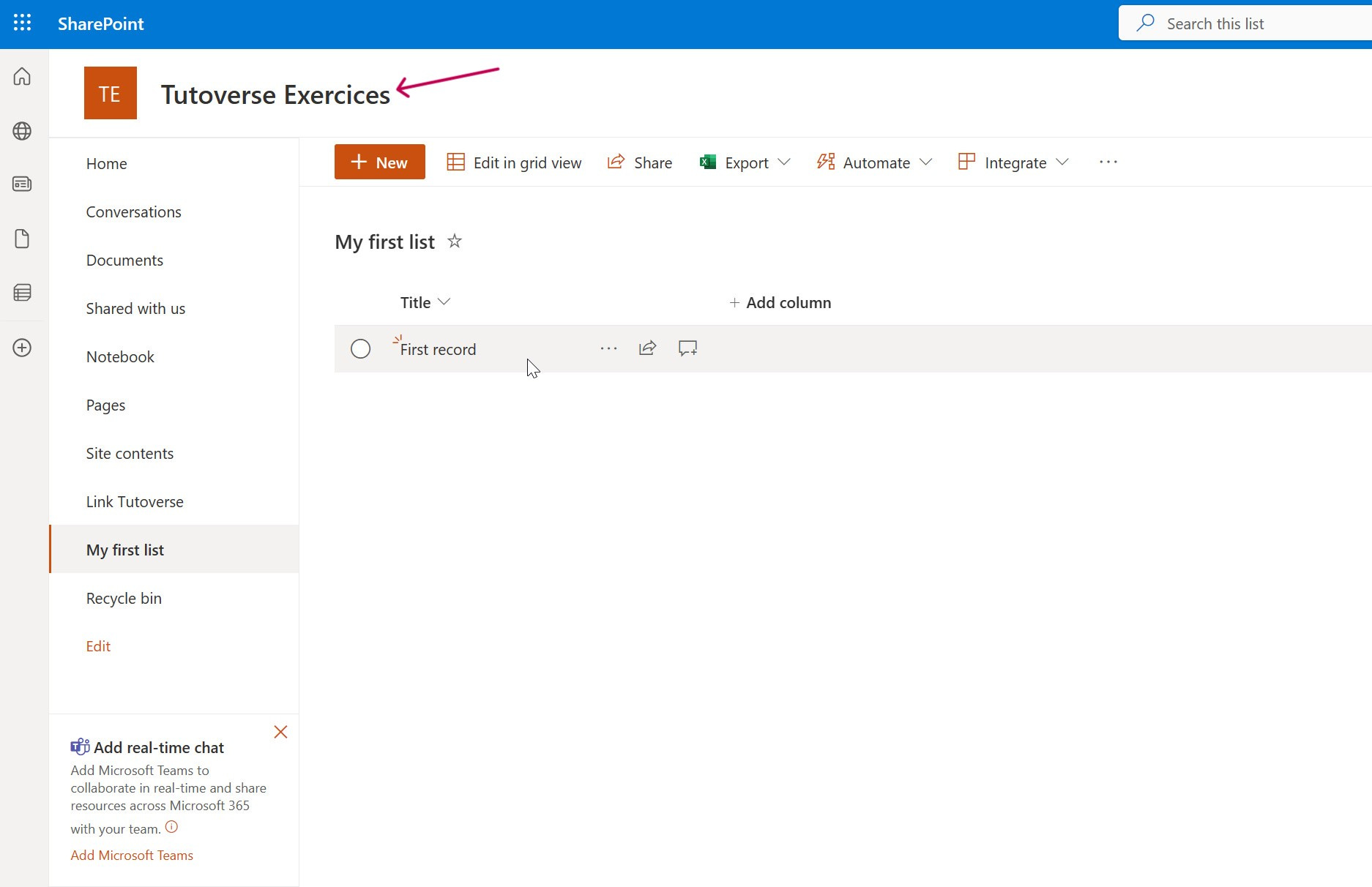Image resolution: width=1372 pixels, height=887 pixels.
Task: Open the news feed icon in left rail
Action: pyautogui.click(x=22, y=184)
